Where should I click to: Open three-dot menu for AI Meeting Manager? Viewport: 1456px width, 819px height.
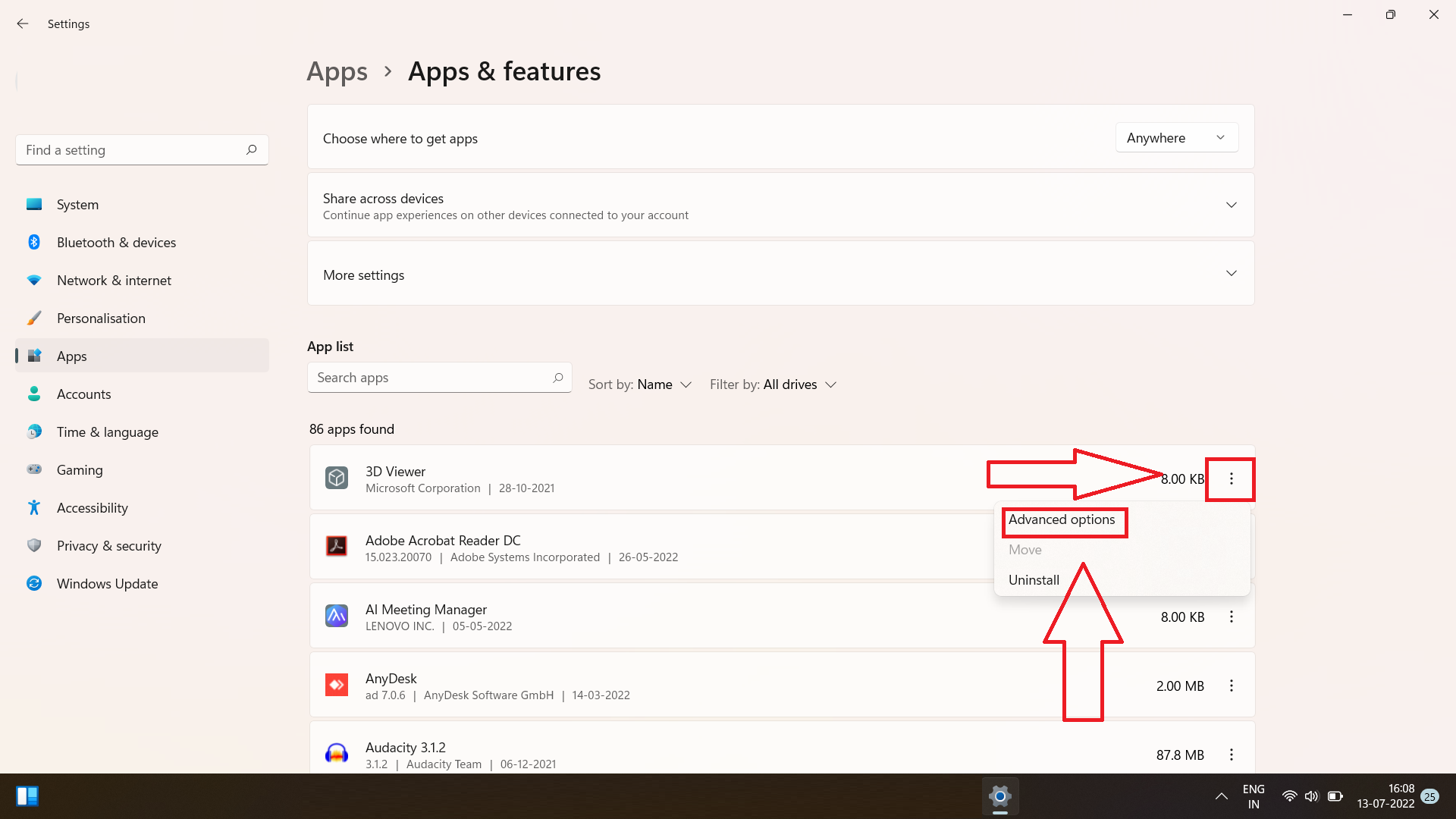[x=1231, y=617]
